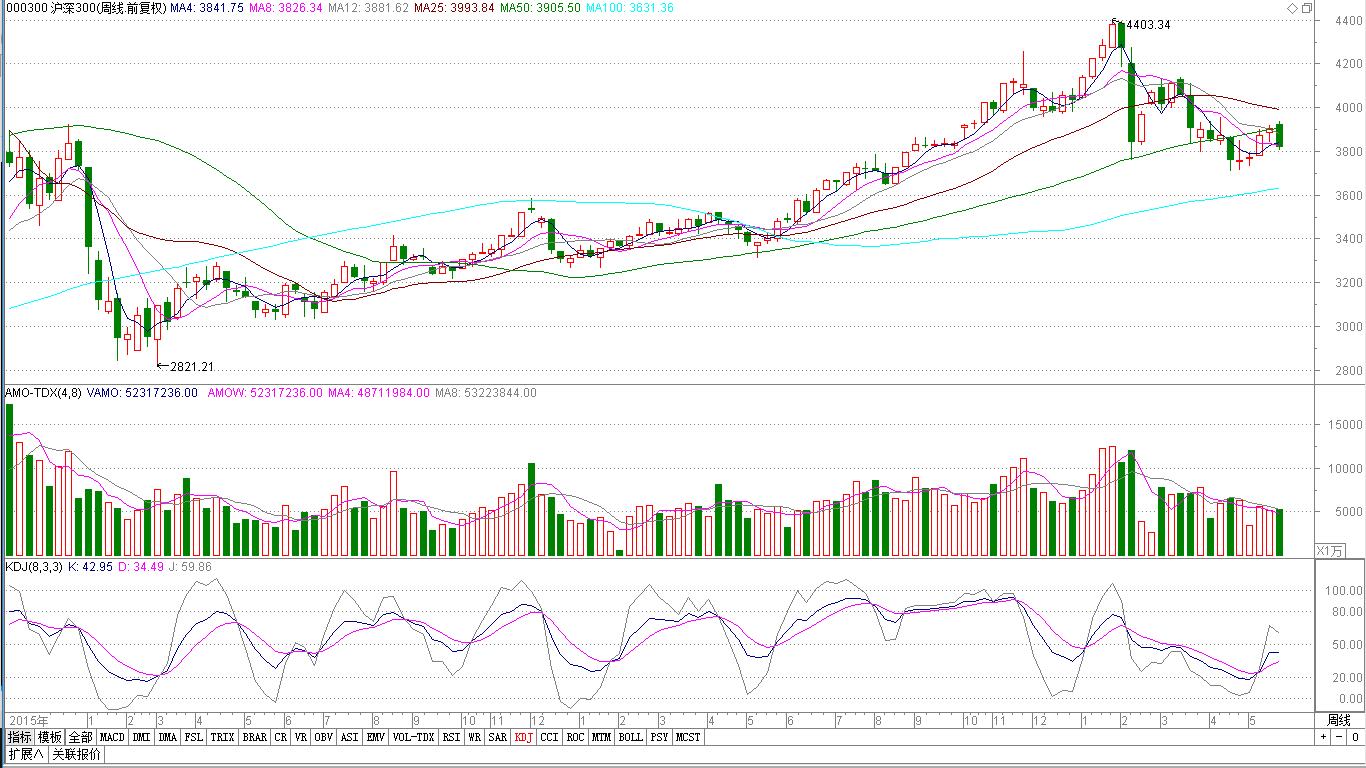Switch indicator to MTM

(x=601, y=737)
